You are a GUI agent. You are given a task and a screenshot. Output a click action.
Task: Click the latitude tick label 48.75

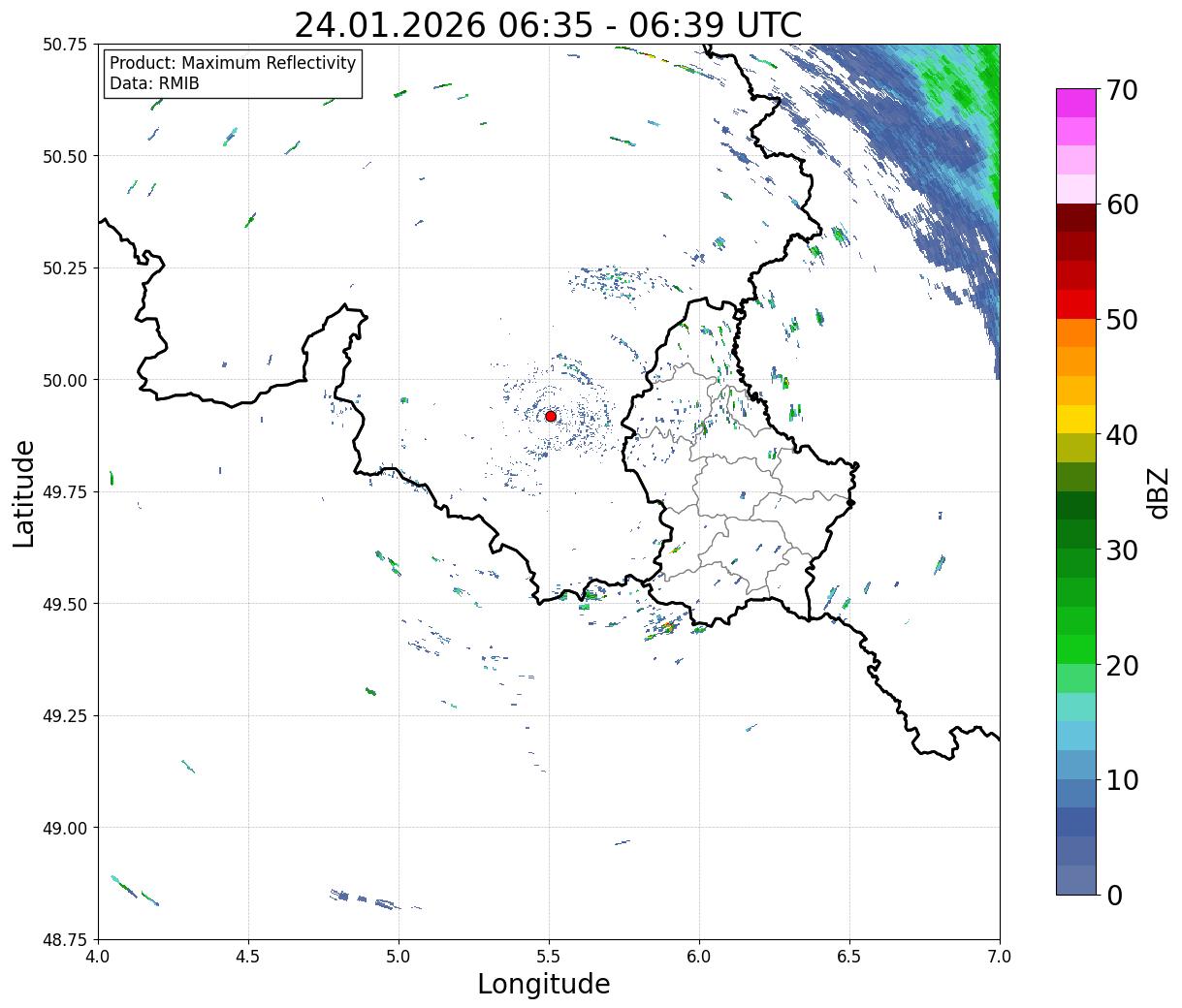click(x=65, y=940)
